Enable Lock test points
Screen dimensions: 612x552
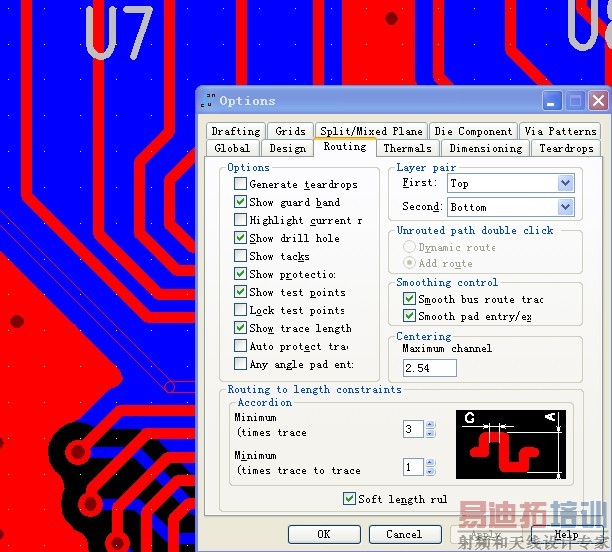[240, 310]
